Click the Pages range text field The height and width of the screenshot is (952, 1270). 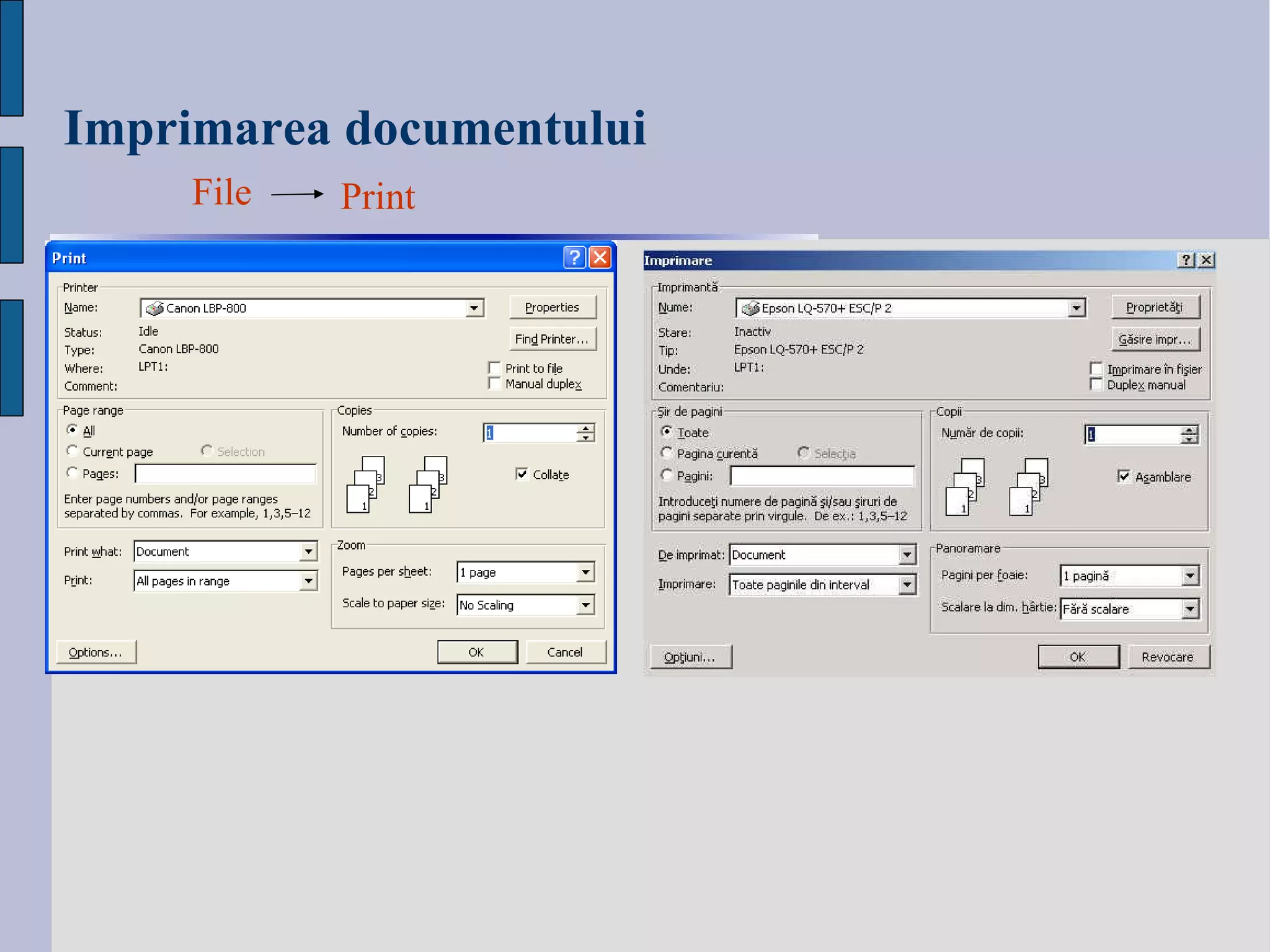226,474
